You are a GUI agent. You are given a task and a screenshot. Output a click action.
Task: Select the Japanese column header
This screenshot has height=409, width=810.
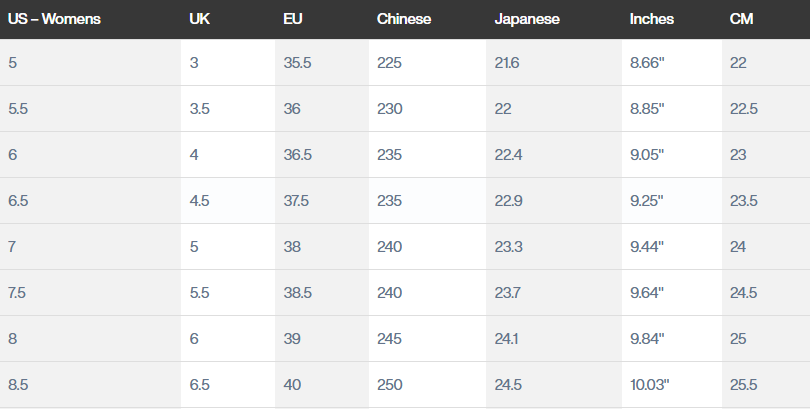pyautogui.click(x=527, y=19)
